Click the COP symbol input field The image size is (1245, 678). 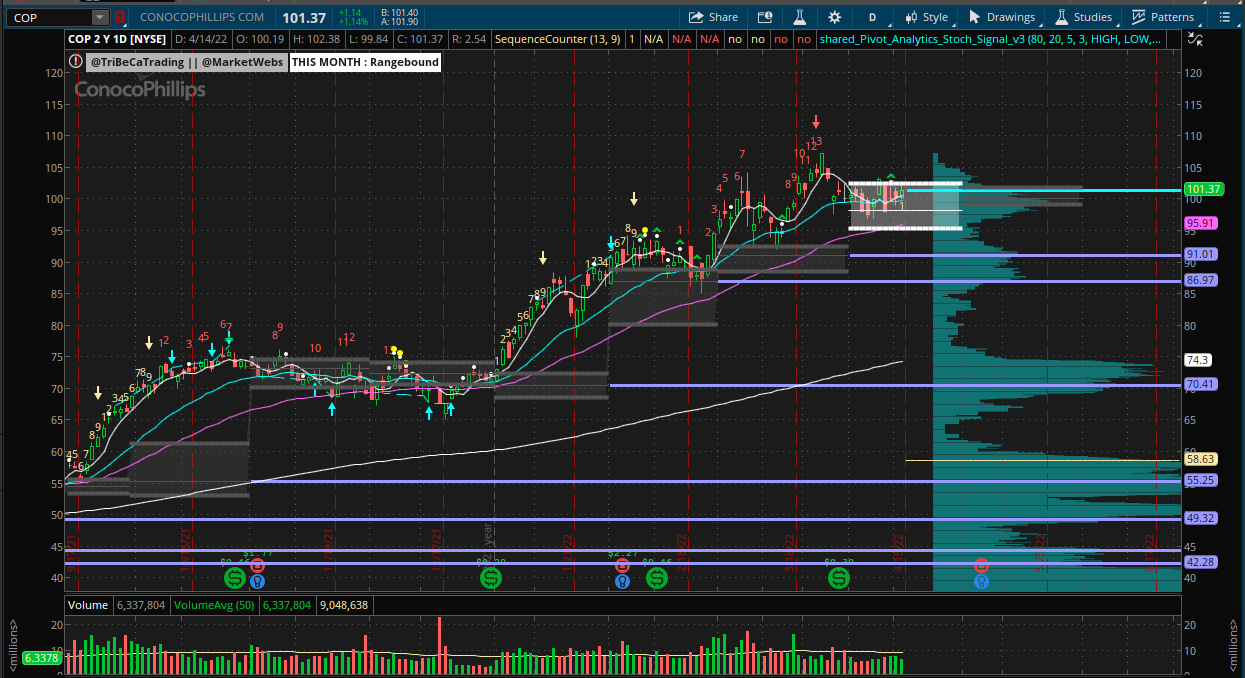pos(48,17)
